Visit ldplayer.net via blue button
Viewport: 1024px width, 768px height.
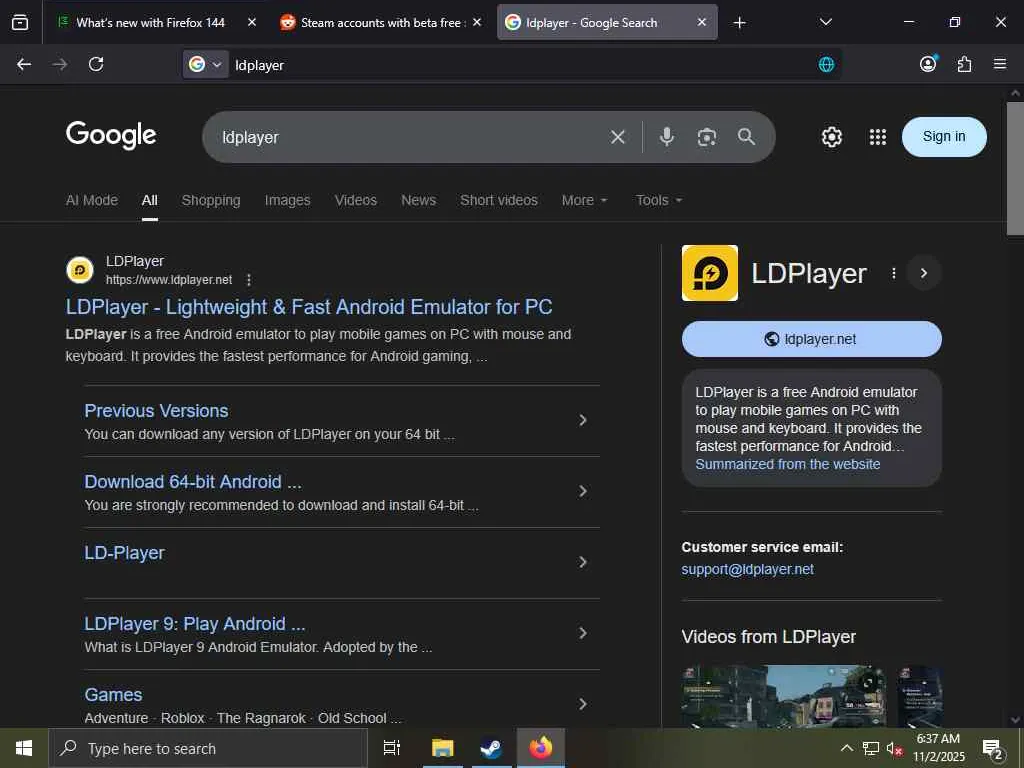pos(811,339)
